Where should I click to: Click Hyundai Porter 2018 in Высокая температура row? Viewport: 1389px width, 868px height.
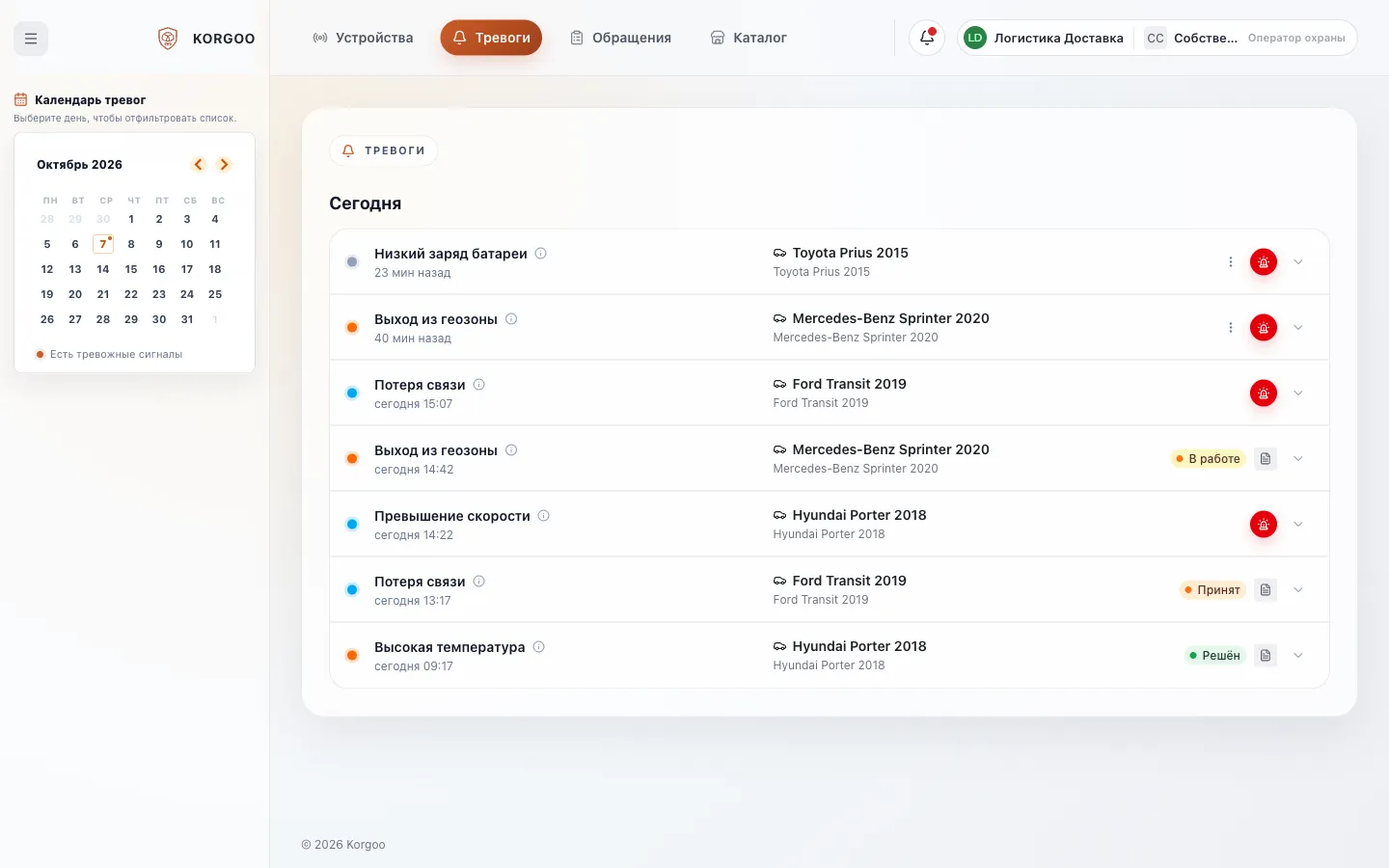click(x=859, y=646)
